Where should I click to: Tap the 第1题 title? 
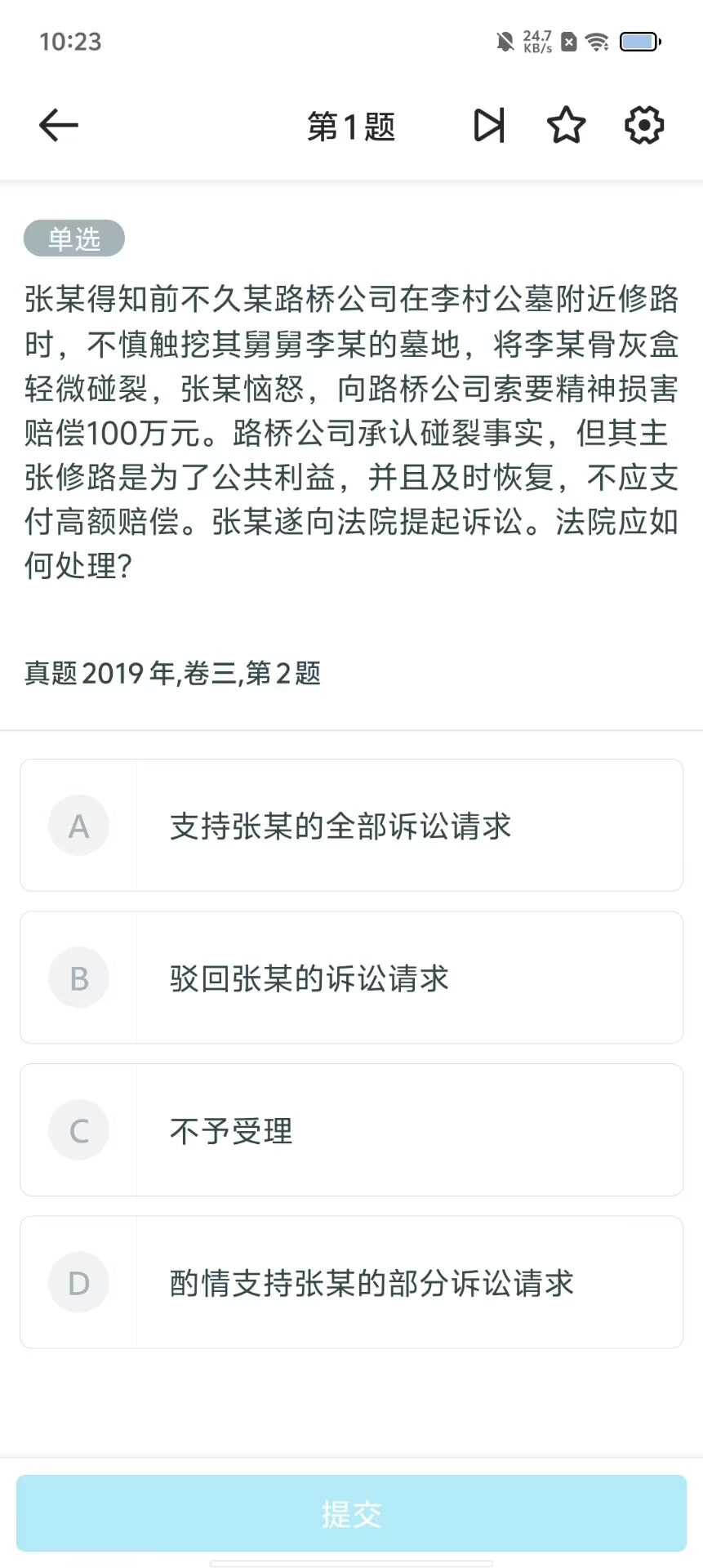click(x=351, y=127)
